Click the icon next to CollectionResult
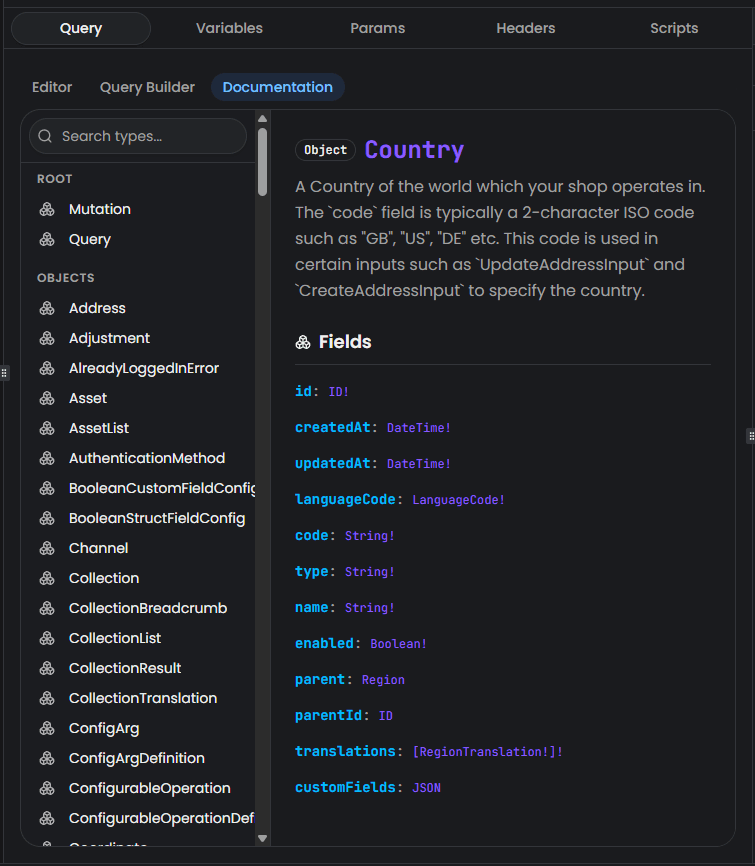 (47, 668)
